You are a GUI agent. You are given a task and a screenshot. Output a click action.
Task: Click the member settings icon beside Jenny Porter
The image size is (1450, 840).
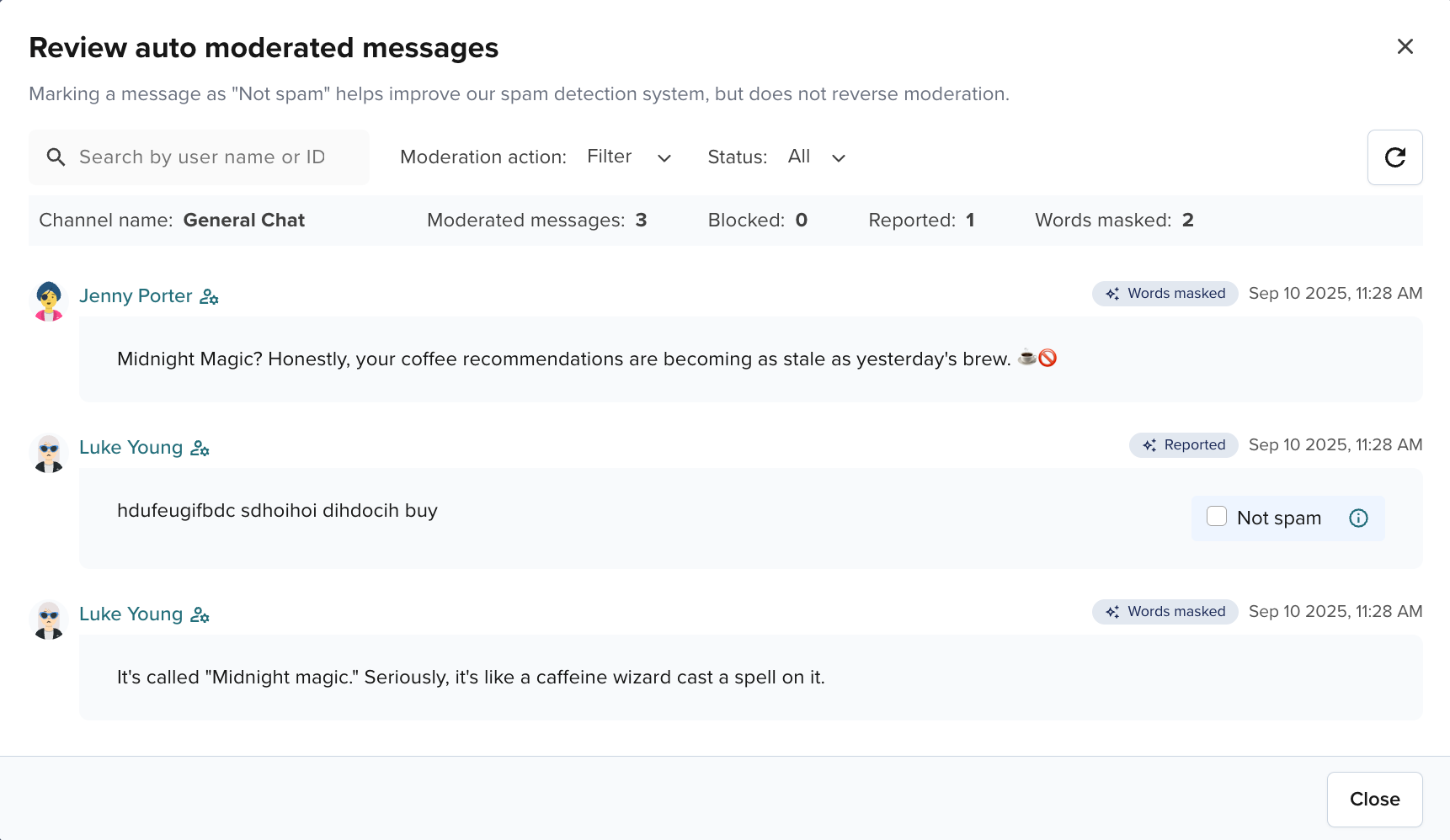pyautogui.click(x=209, y=296)
